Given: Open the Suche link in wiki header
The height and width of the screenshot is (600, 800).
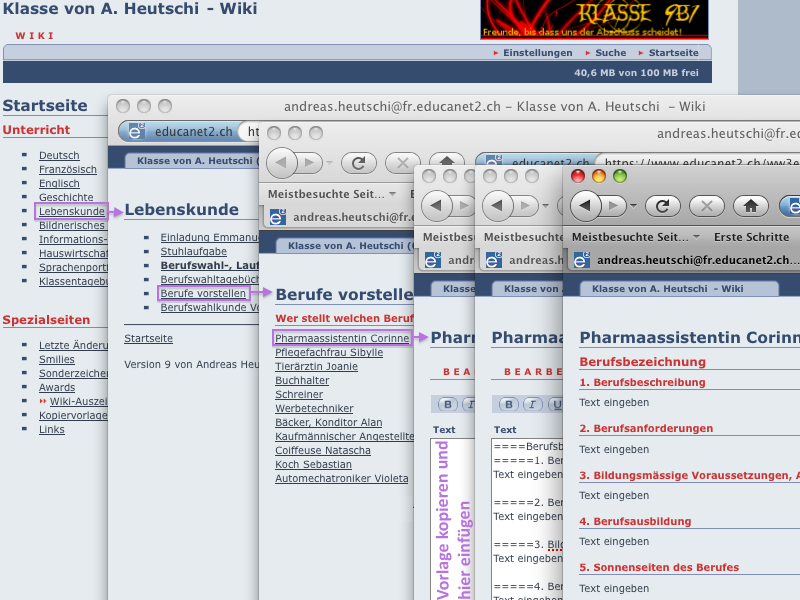Looking at the screenshot, I should pyautogui.click(x=610, y=53).
